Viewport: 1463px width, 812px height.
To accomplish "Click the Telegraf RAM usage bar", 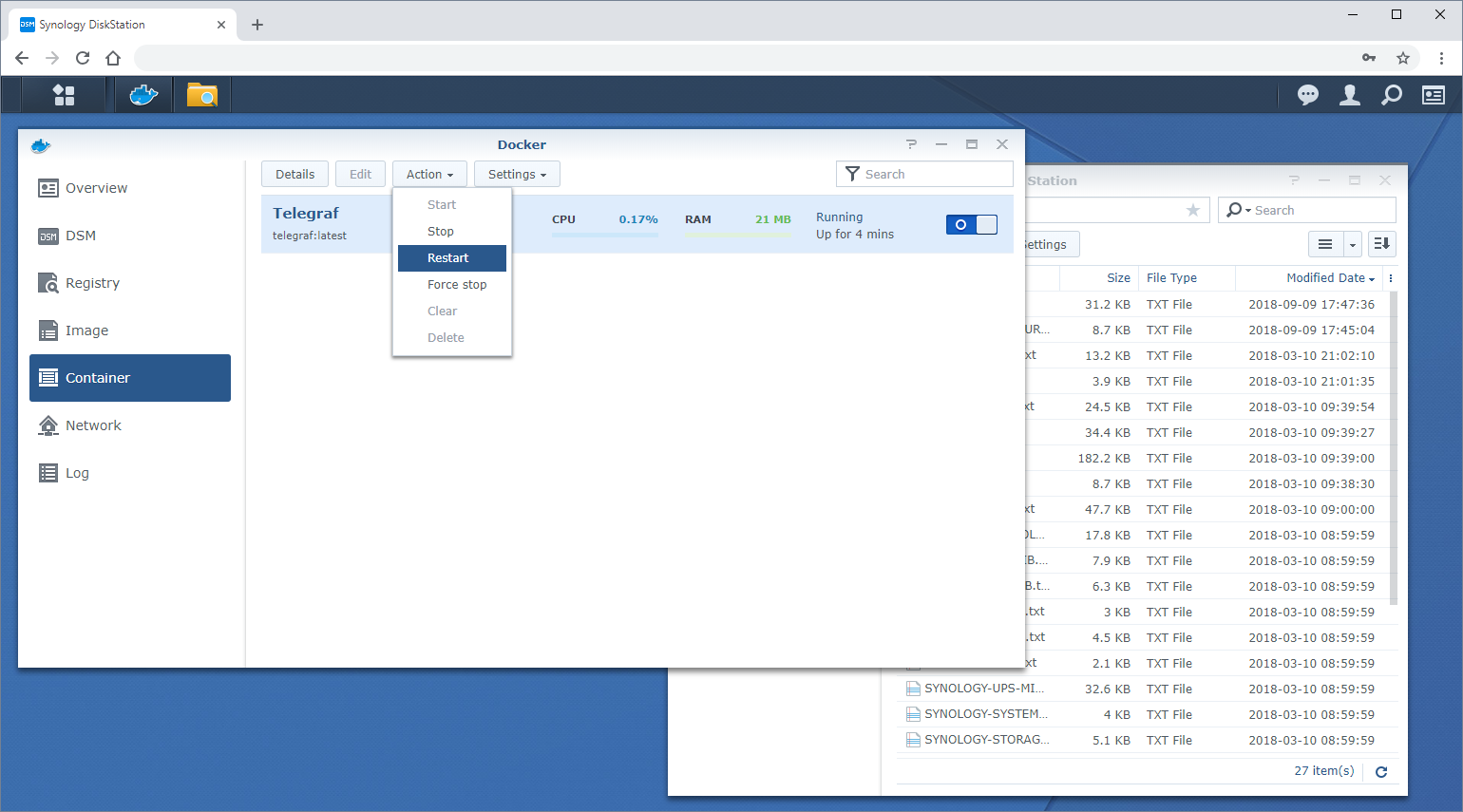I will coord(738,235).
